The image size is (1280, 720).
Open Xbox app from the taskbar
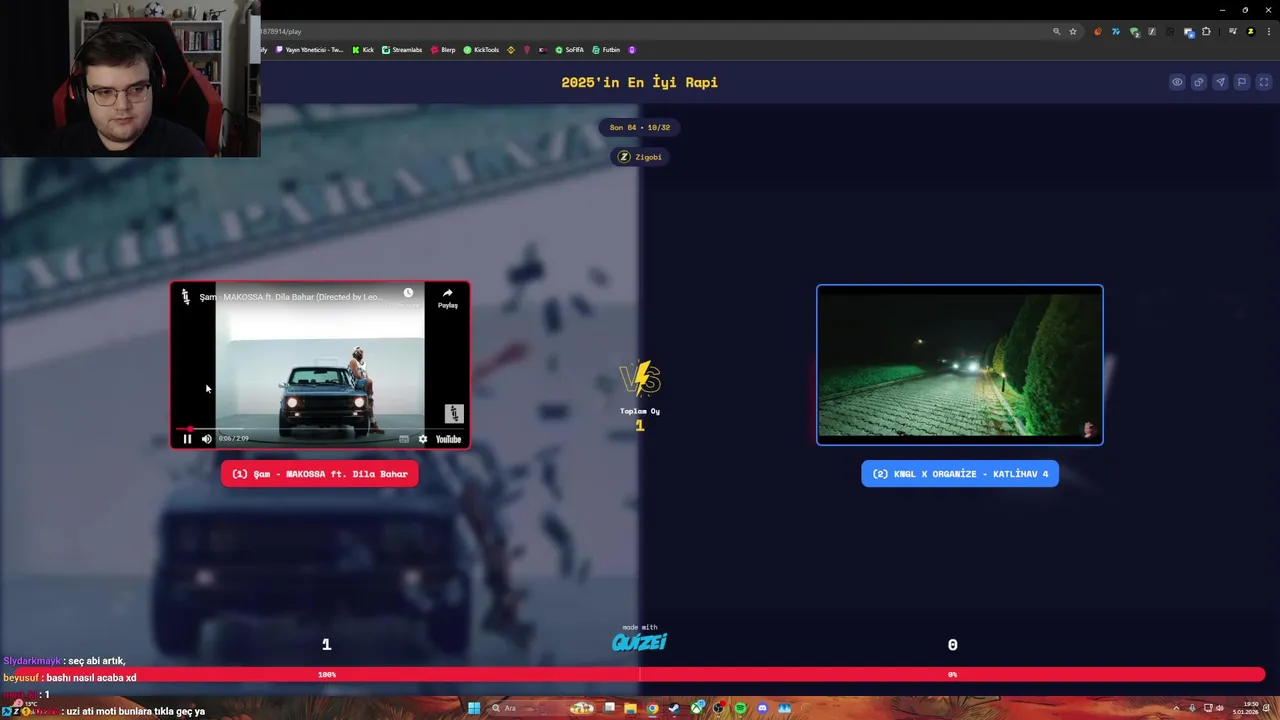[697, 708]
